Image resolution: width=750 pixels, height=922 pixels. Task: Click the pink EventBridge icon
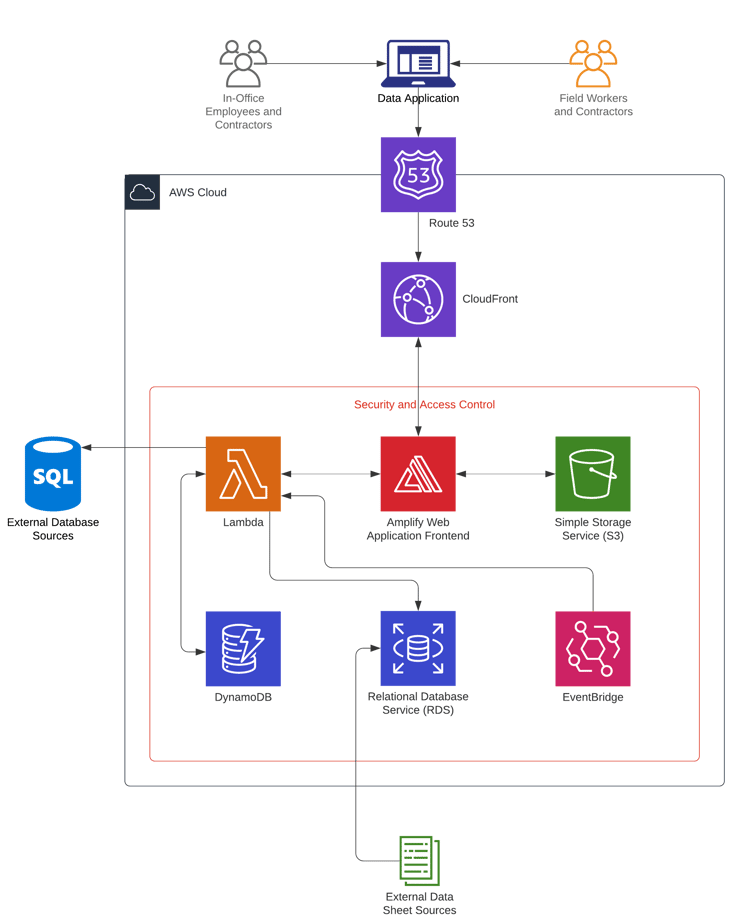(x=593, y=649)
